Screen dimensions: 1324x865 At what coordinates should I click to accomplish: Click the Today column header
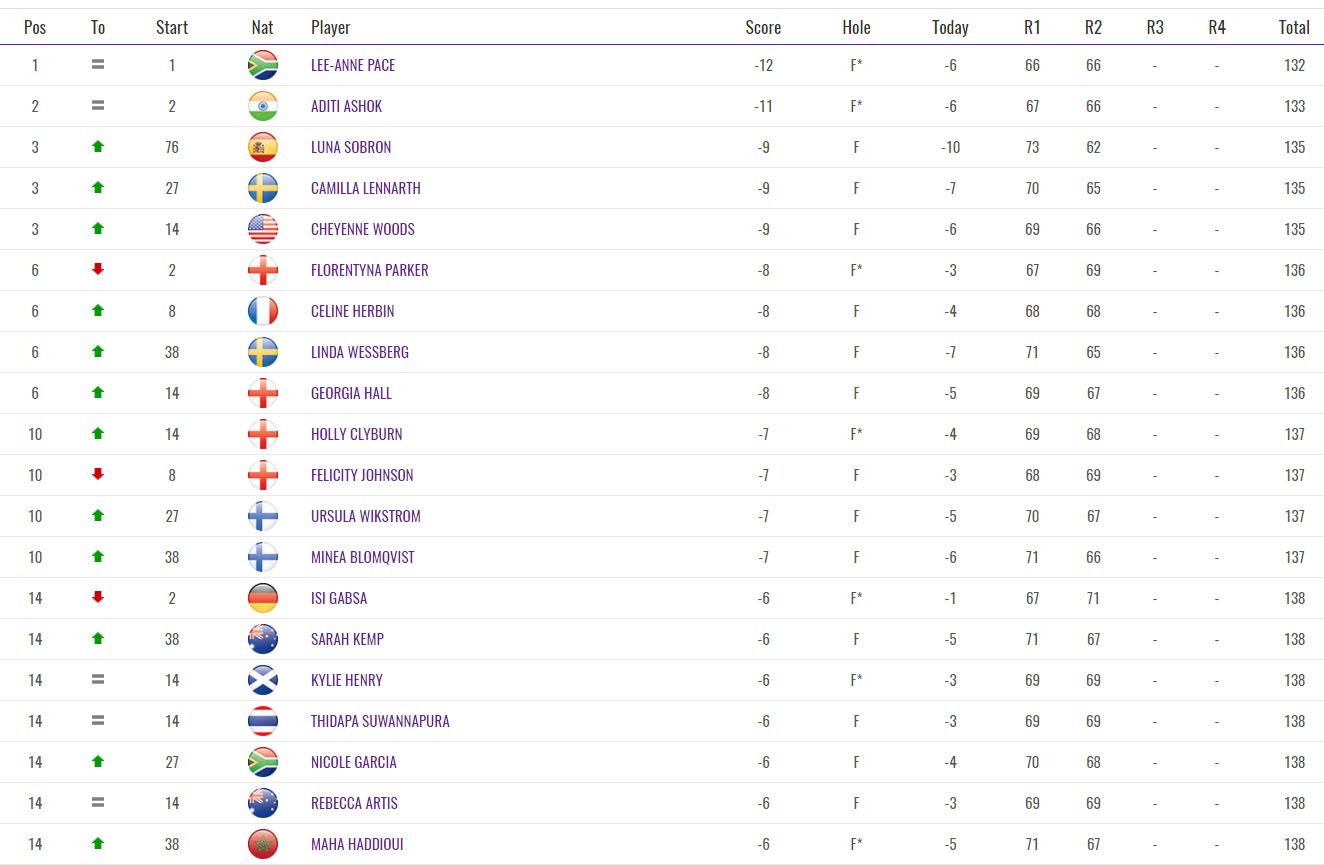pos(950,27)
